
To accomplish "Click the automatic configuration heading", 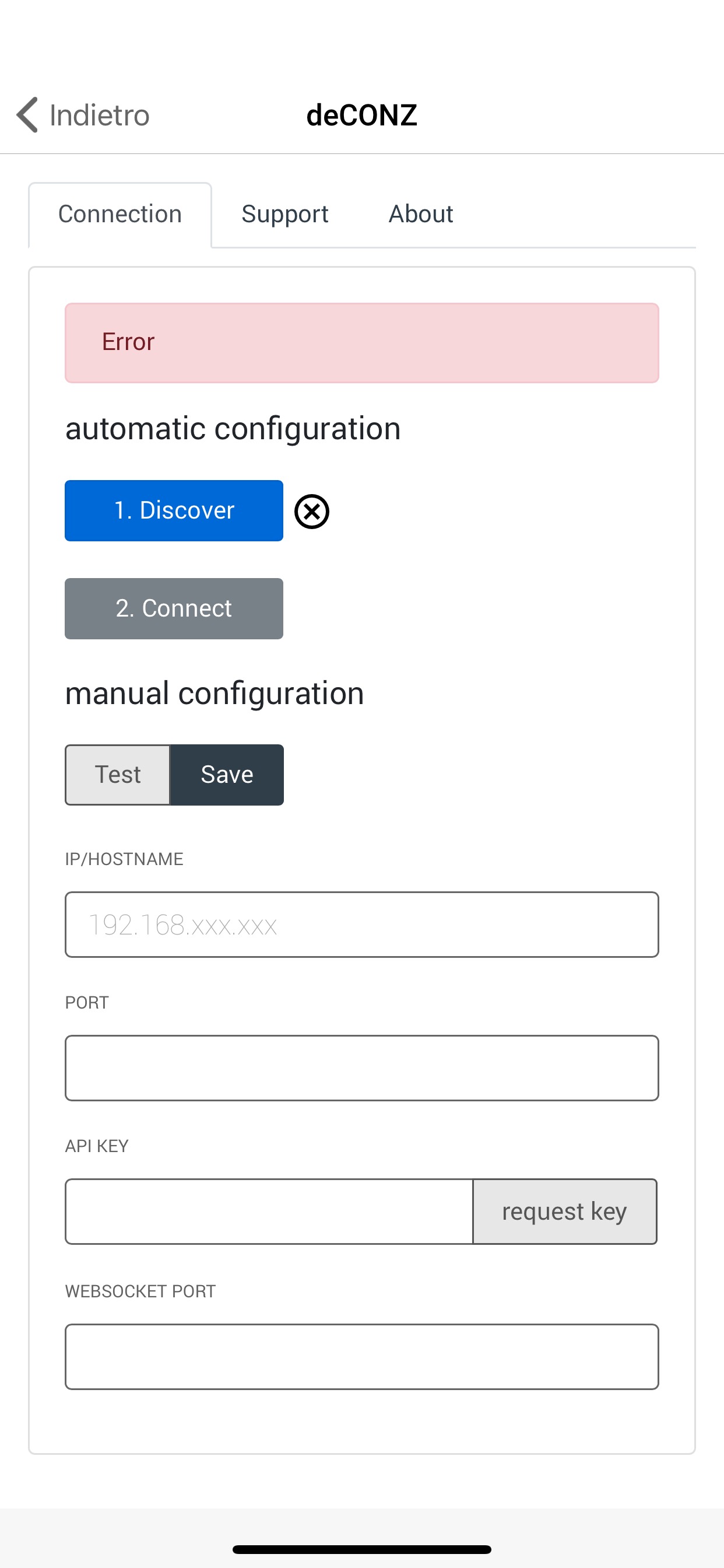I will coord(233,429).
